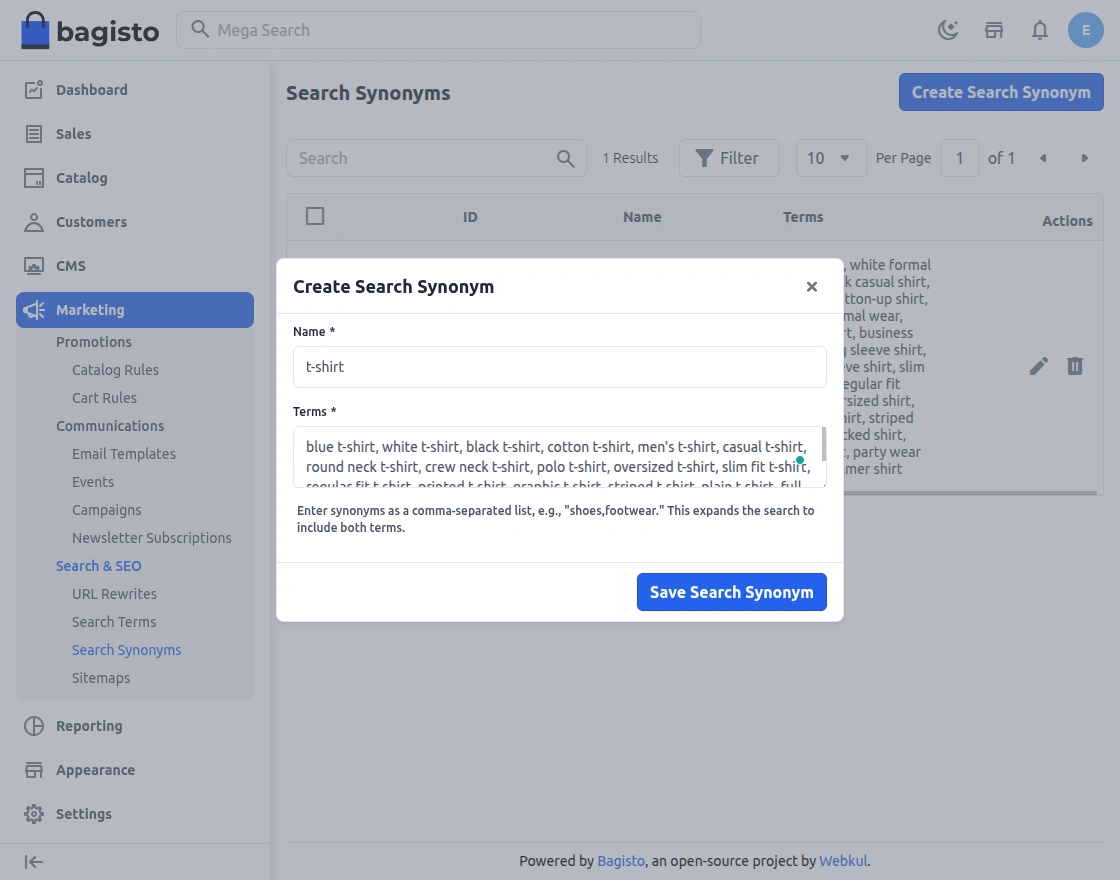1120x880 pixels.
Task: Follow the Bagisto footer link
Action: coord(620,861)
